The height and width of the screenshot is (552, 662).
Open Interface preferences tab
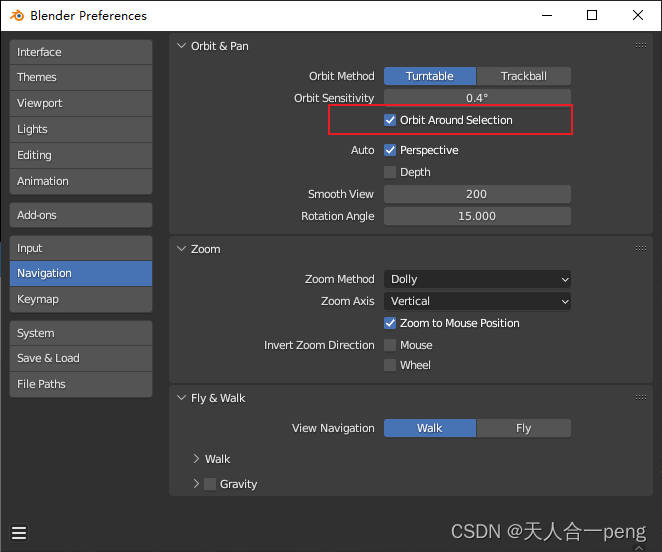pyautogui.click(x=81, y=52)
